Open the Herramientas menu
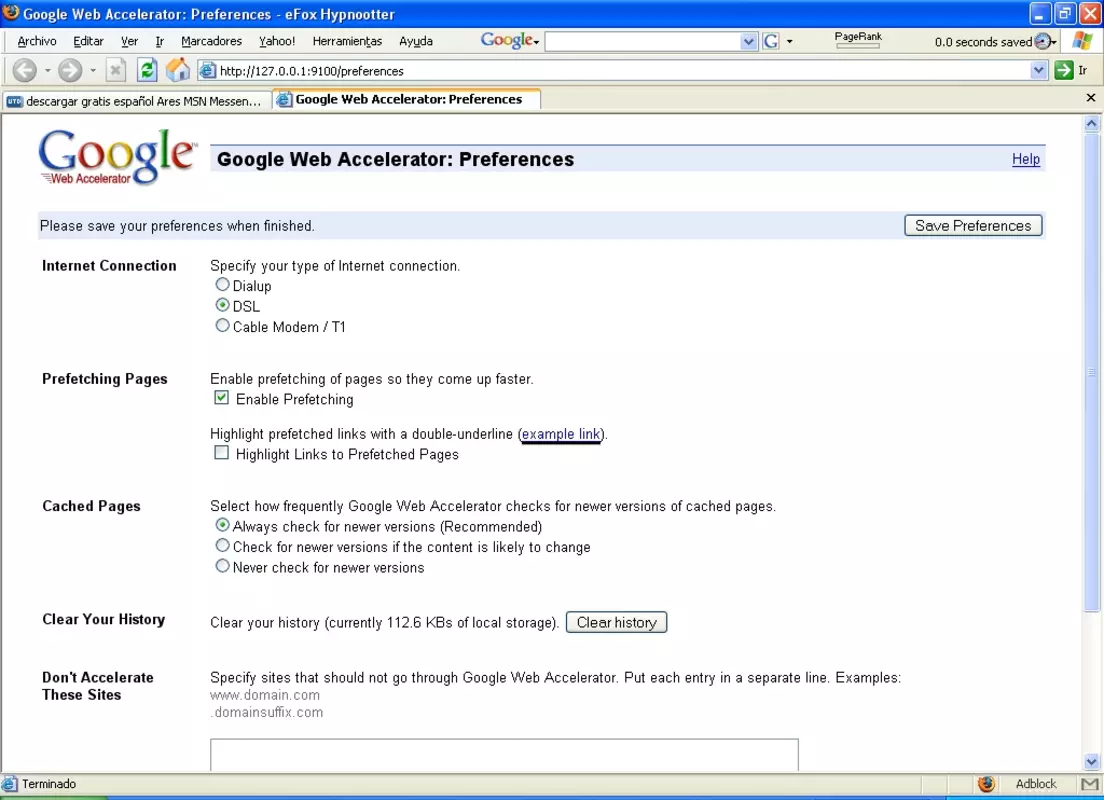1104x800 pixels. tap(347, 42)
